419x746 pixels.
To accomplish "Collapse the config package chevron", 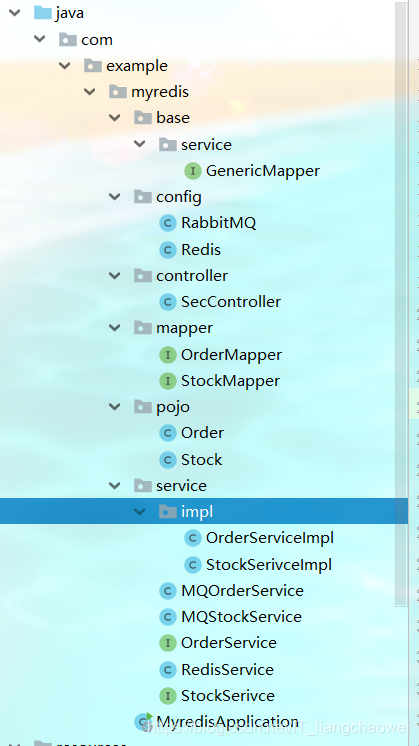I will [115, 196].
